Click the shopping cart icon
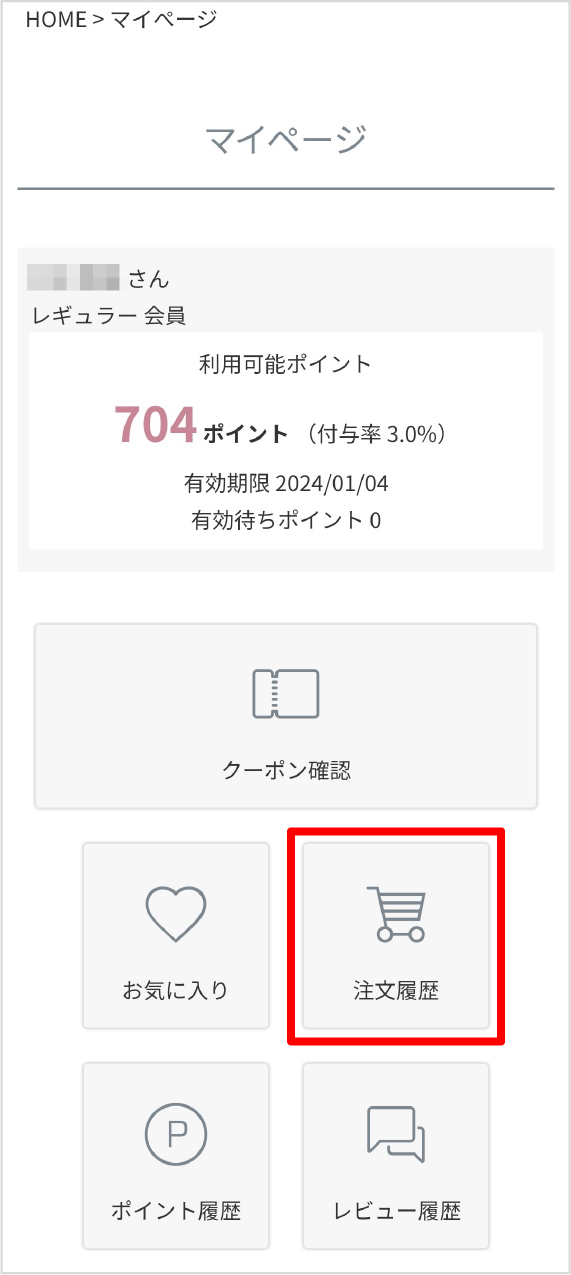 (x=396, y=913)
